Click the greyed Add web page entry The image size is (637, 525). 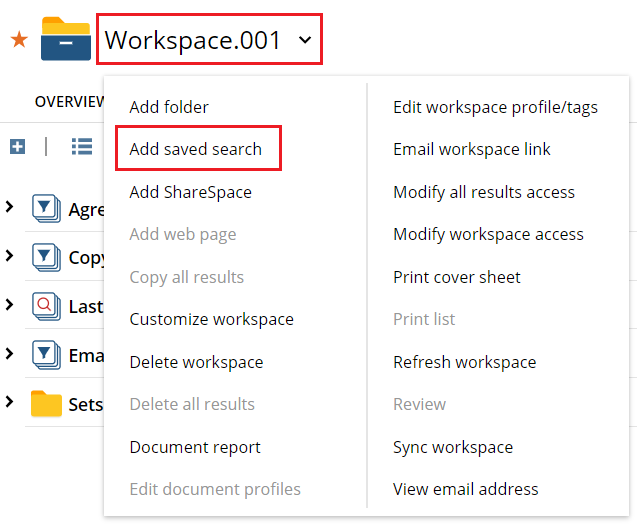pyautogui.click(x=183, y=234)
